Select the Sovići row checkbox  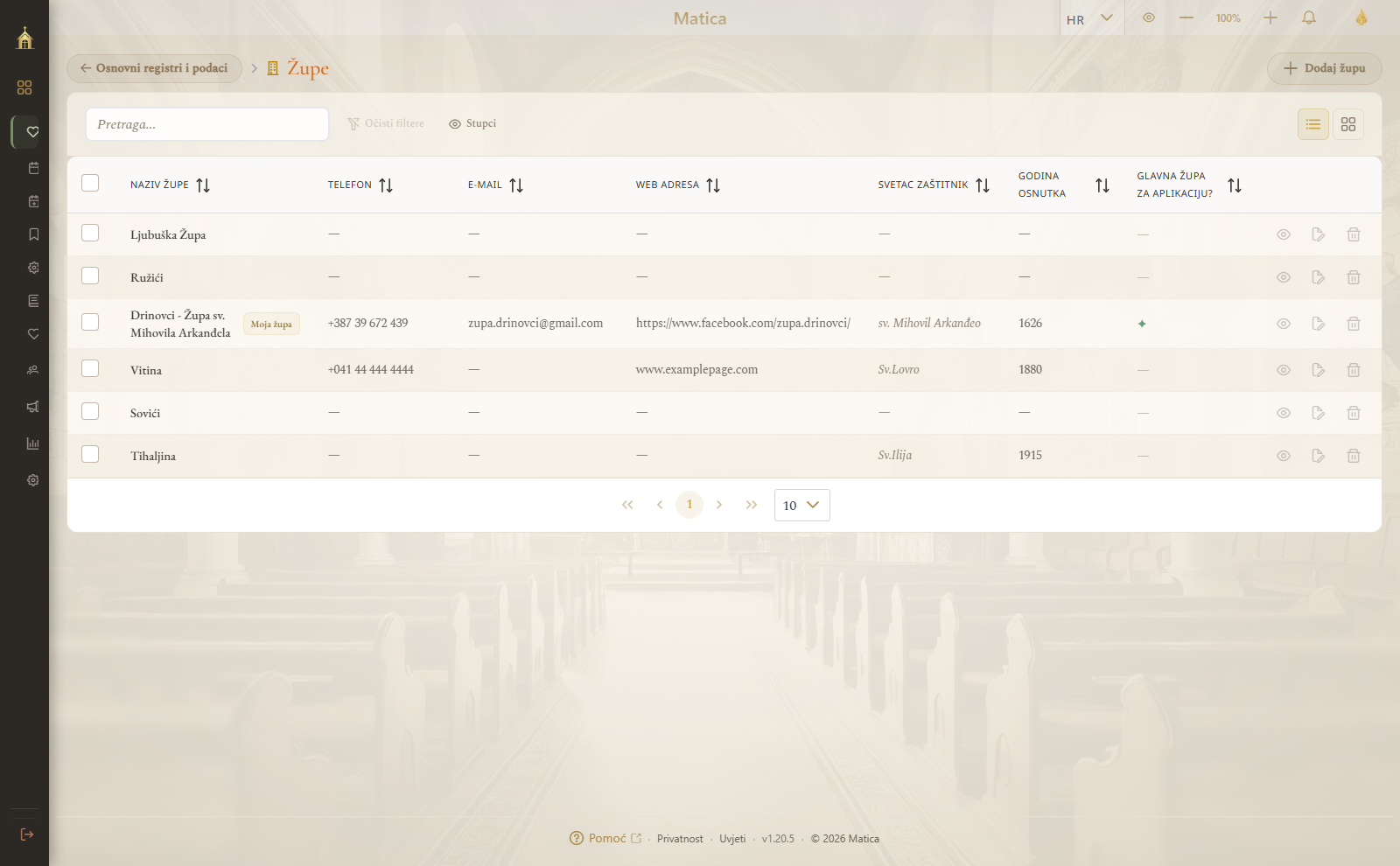90,411
